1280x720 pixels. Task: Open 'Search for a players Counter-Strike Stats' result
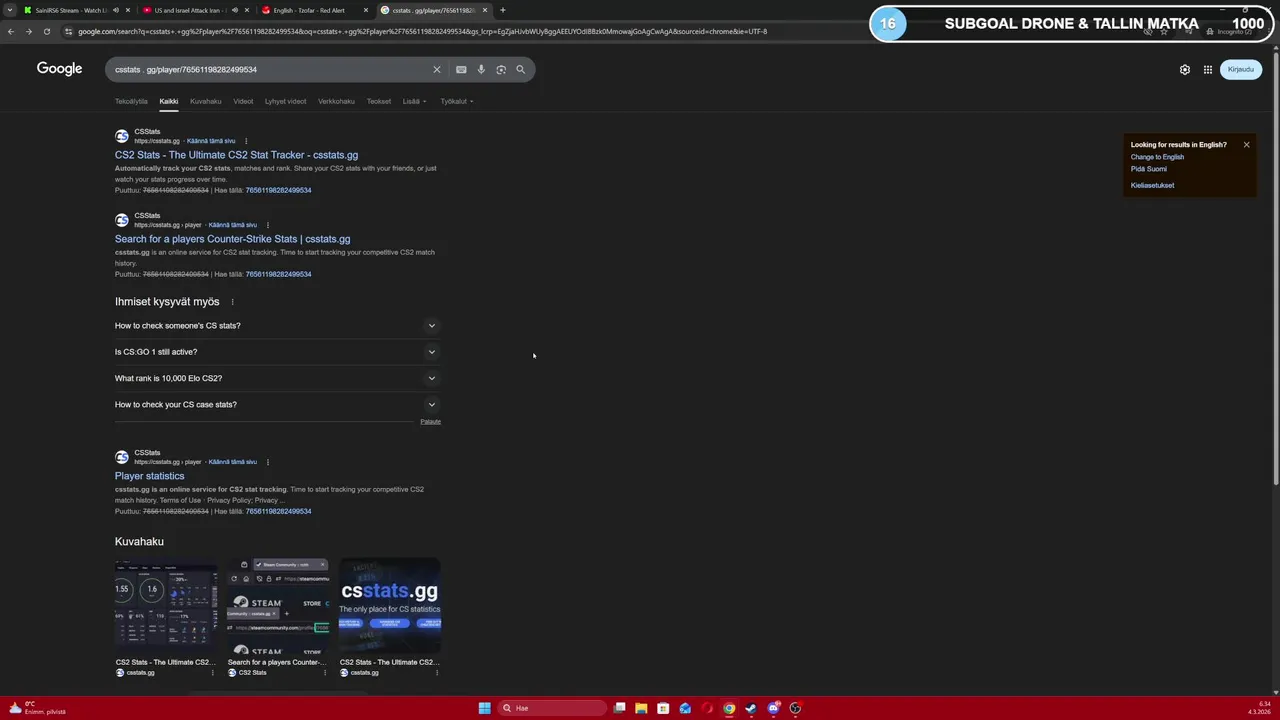[x=232, y=239]
